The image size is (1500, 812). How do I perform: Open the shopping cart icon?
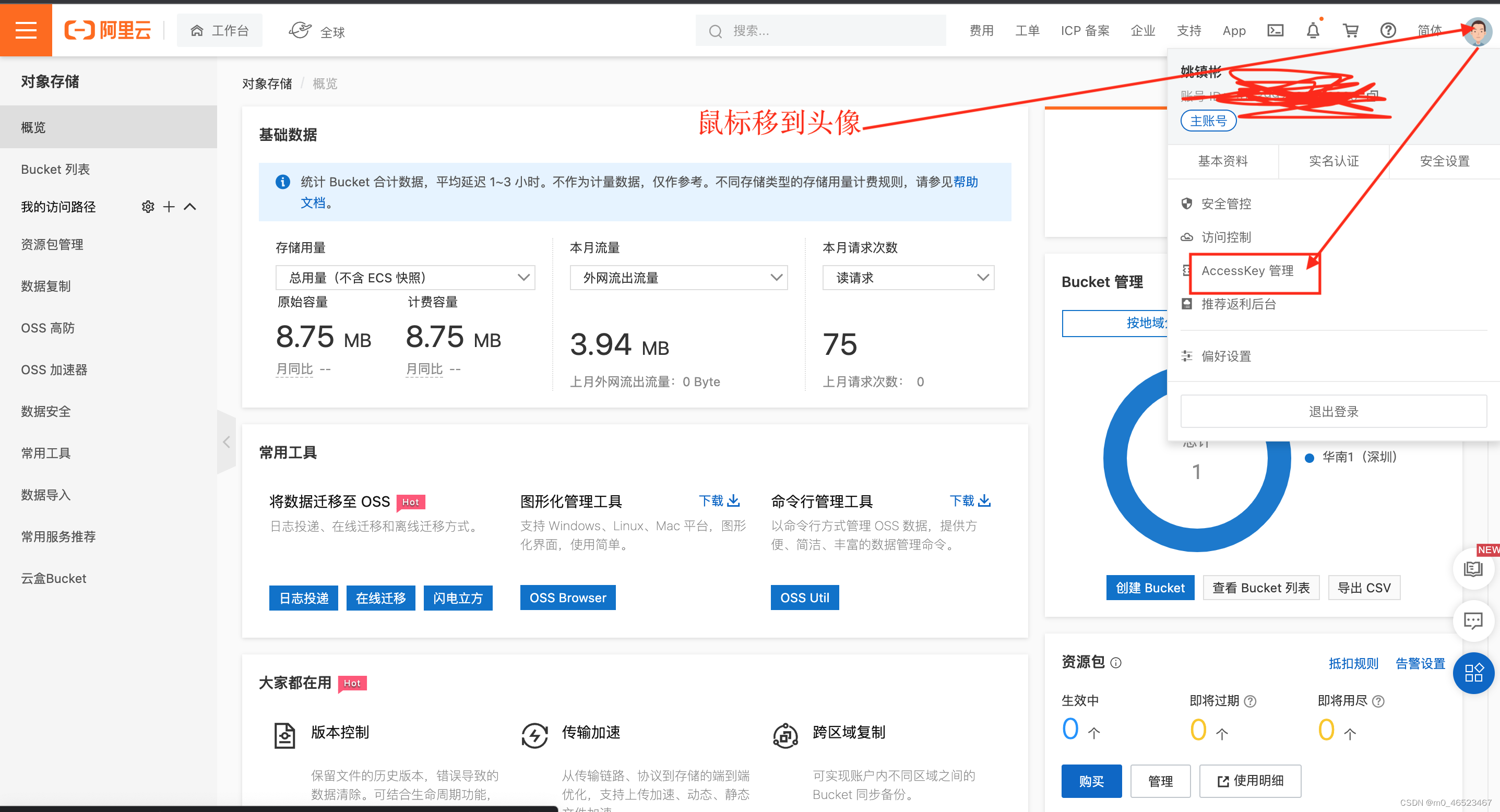pyautogui.click(x=1351, y=30)
